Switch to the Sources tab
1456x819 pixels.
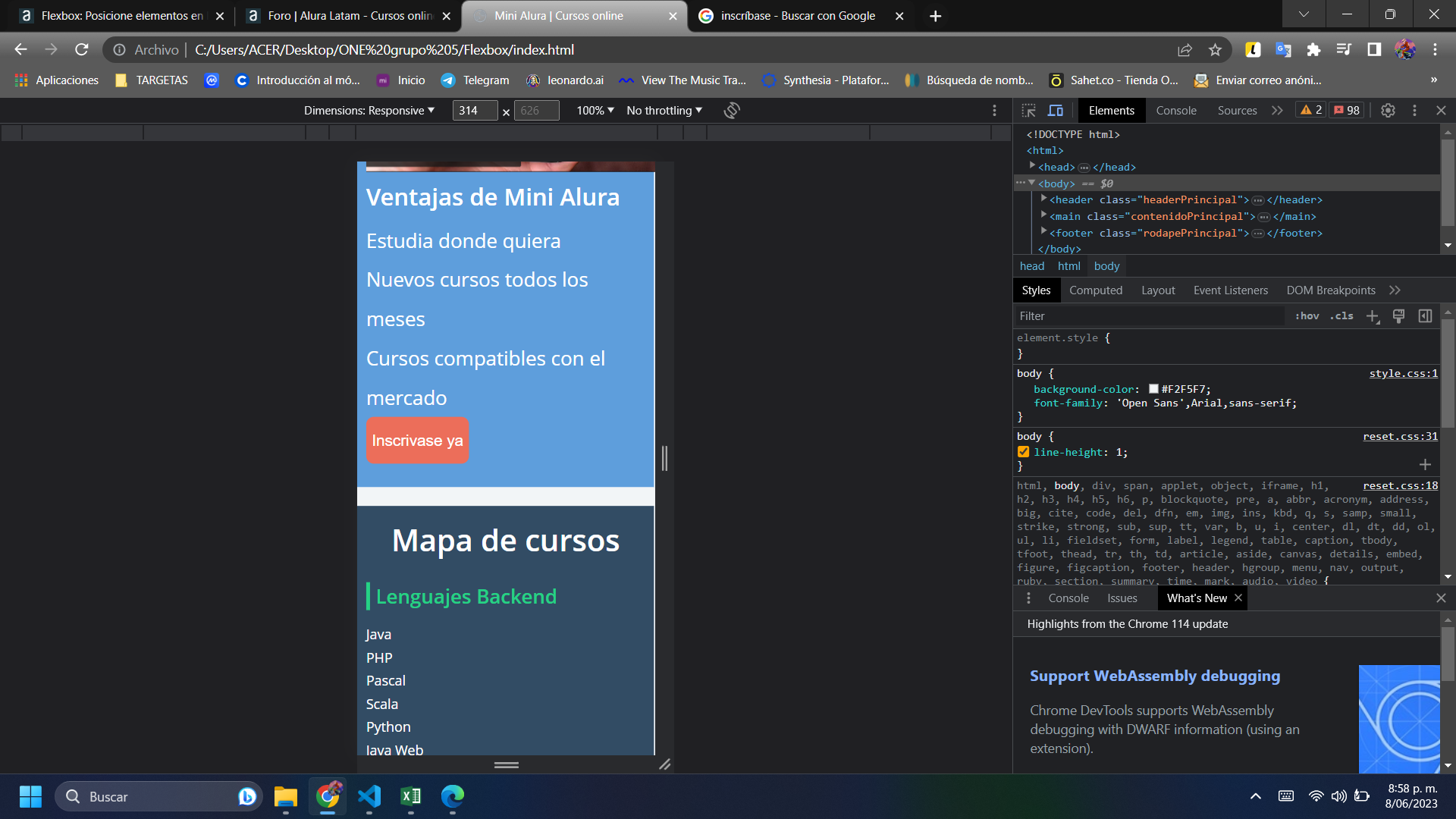1237,111
